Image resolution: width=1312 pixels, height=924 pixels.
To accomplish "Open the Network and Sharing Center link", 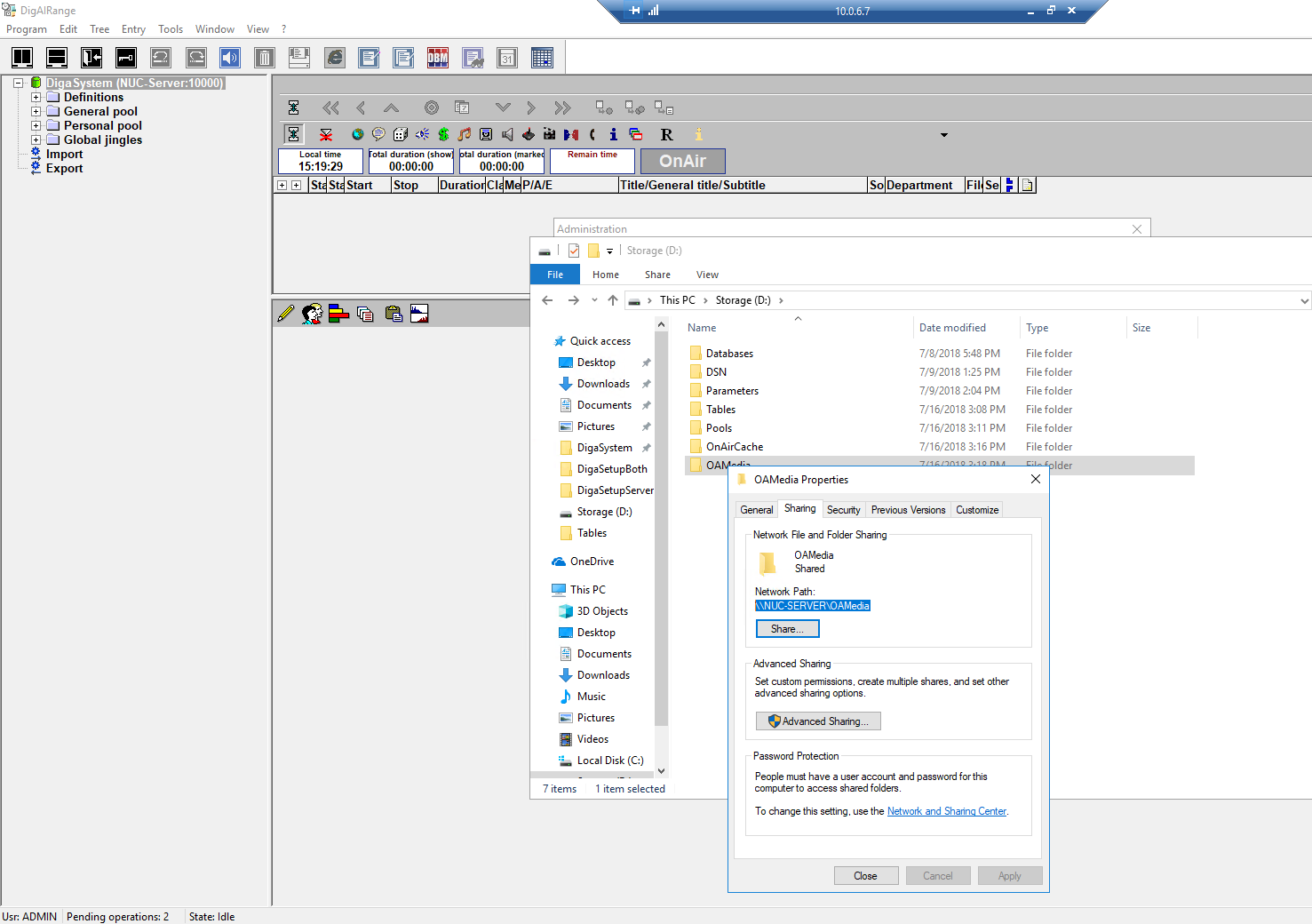I will point(946,811).
